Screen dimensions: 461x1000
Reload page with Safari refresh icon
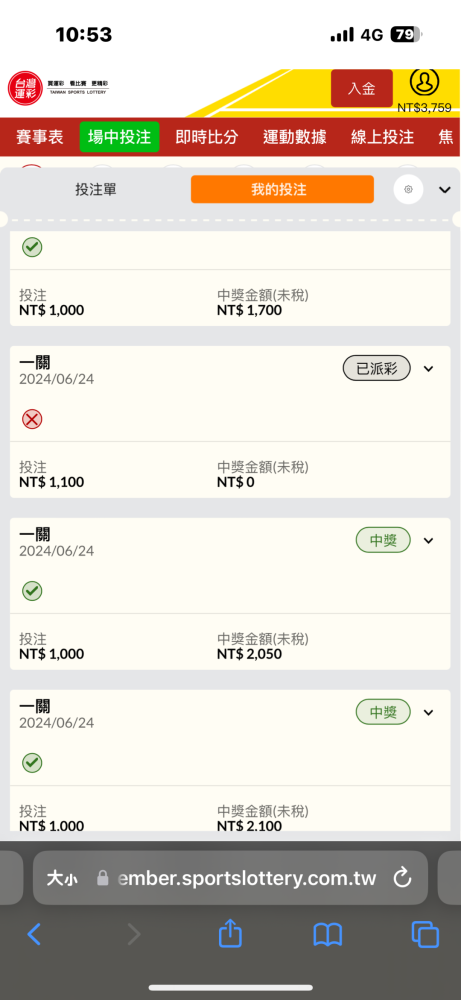402,878
